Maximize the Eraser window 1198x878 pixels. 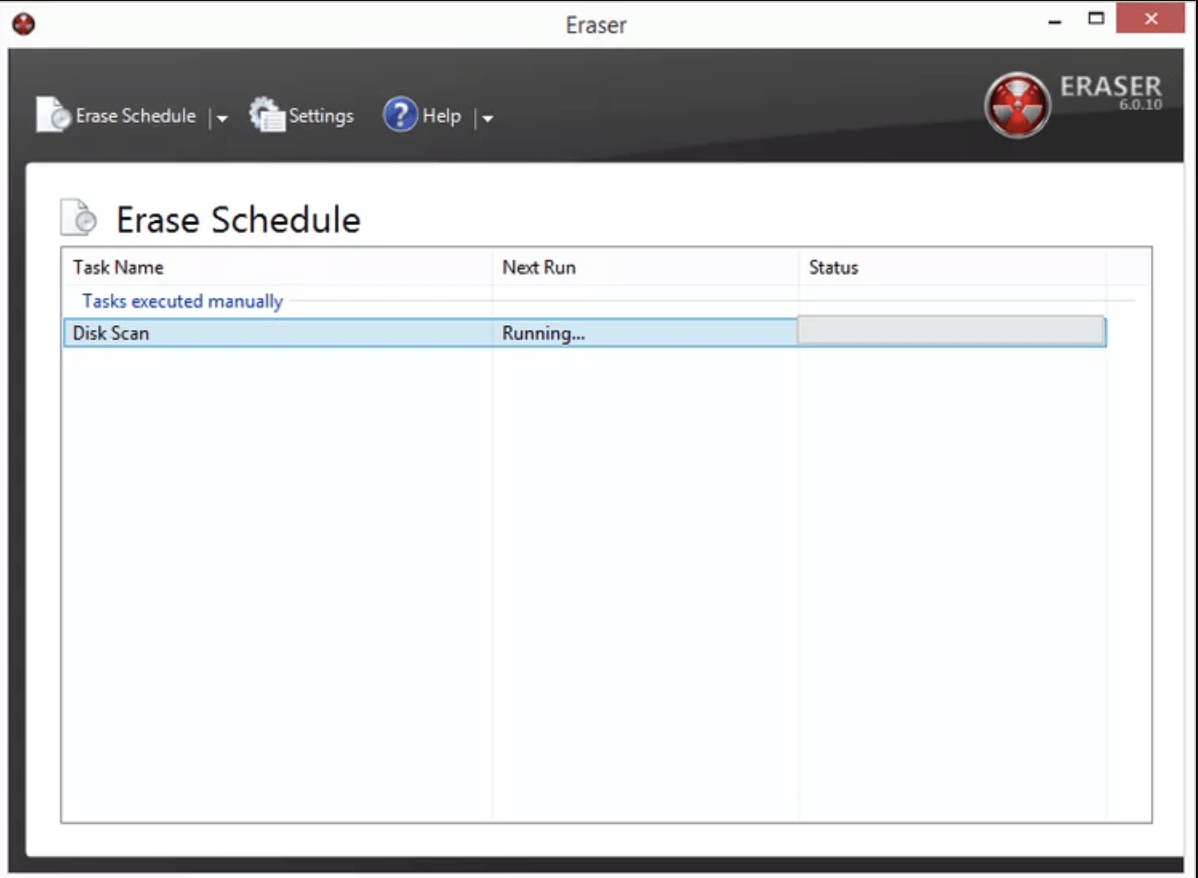point(1097,19)
